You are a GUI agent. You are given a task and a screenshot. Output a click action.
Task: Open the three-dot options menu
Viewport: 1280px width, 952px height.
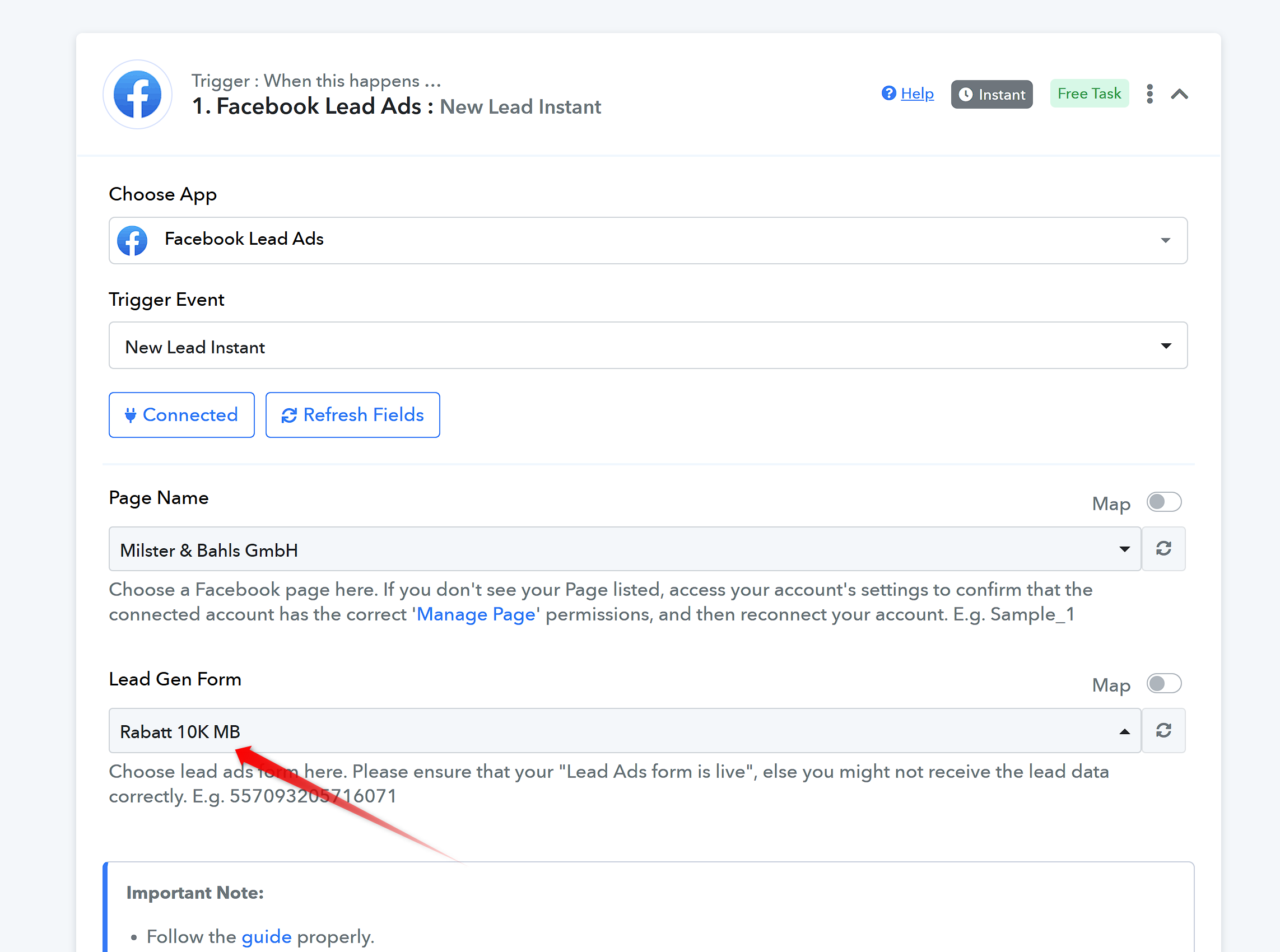(x=1149, y=94)
